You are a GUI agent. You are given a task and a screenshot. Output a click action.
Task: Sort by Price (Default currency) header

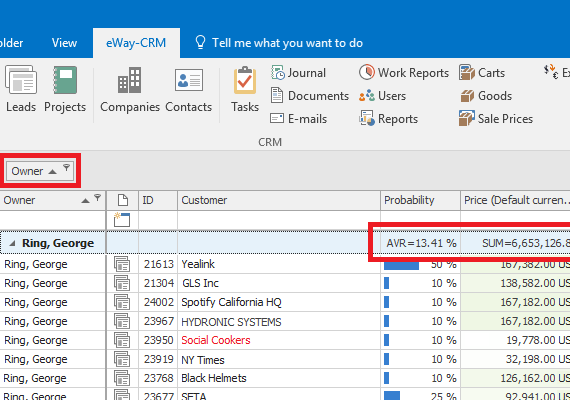pyautogui.click(x=515, y=200)
